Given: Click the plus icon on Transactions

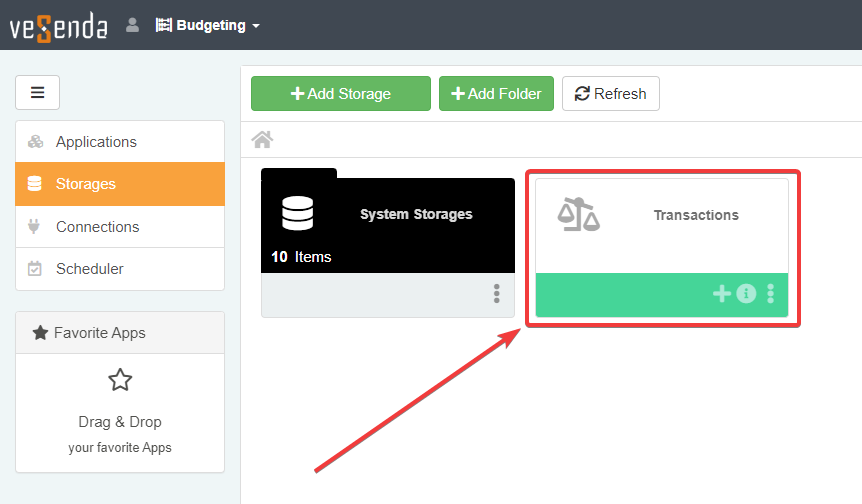Looking at the screenshot, I should coord(721,293).
